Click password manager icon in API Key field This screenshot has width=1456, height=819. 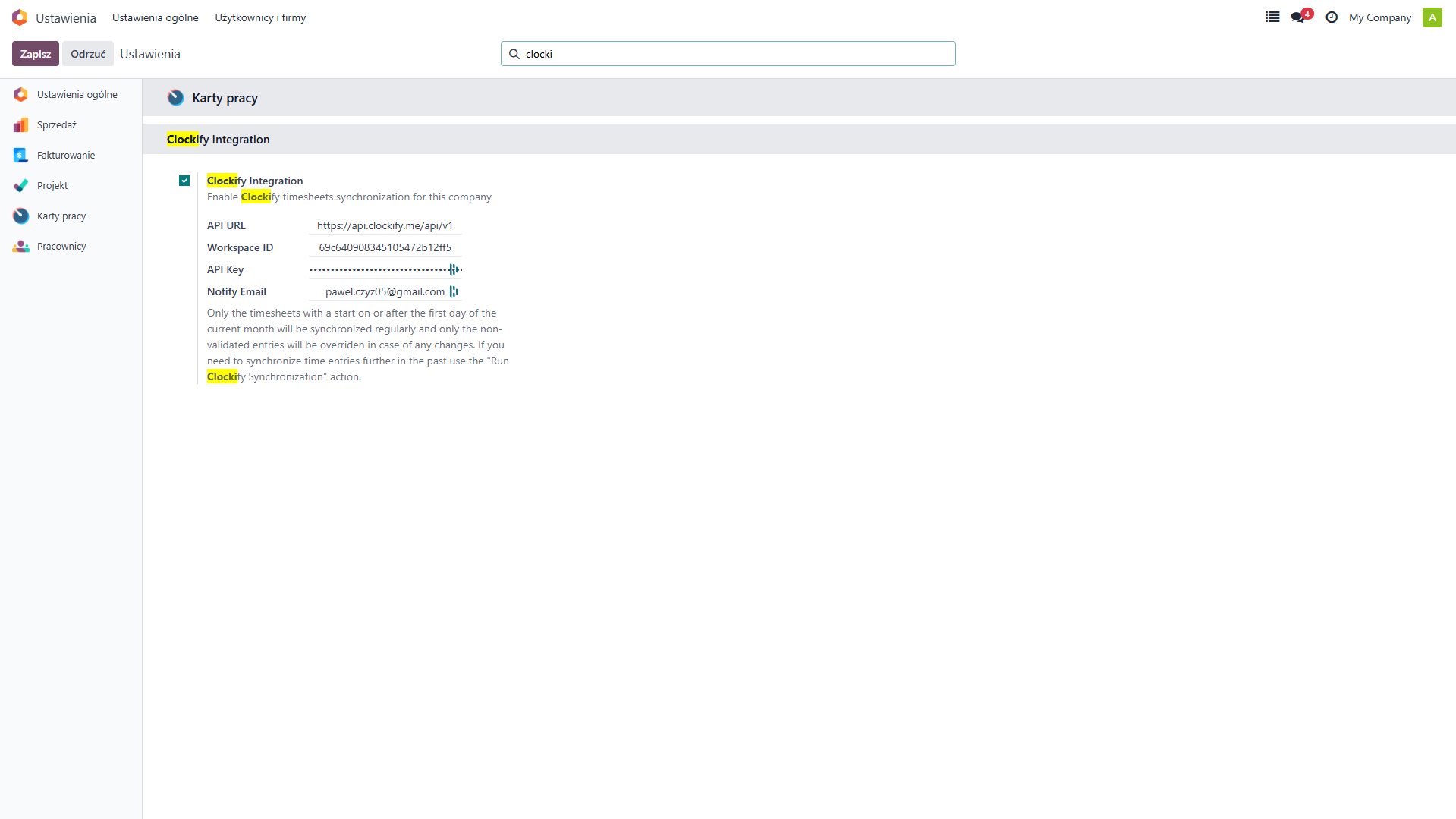[453, 269]
